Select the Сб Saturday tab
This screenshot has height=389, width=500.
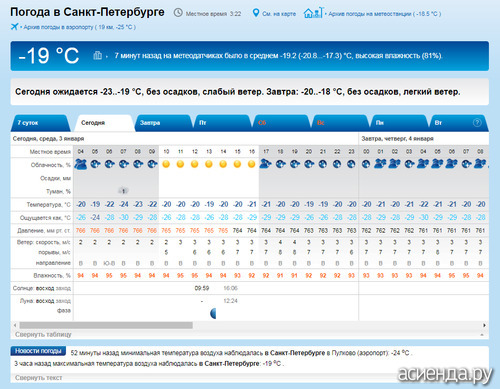click(x=262, y=123)
